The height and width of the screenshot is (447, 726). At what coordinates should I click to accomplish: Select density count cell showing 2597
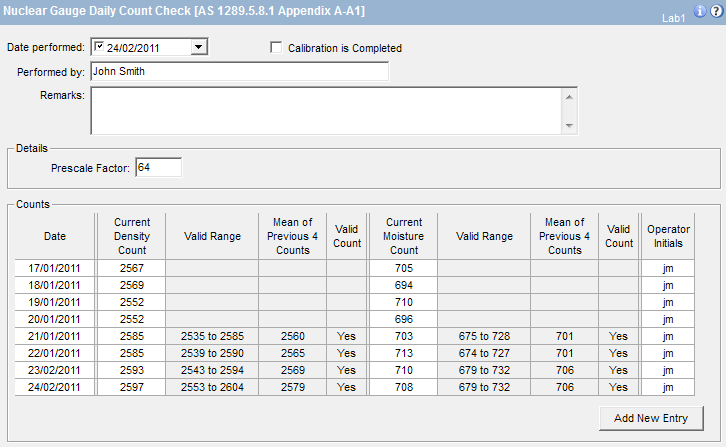(131, 387)
